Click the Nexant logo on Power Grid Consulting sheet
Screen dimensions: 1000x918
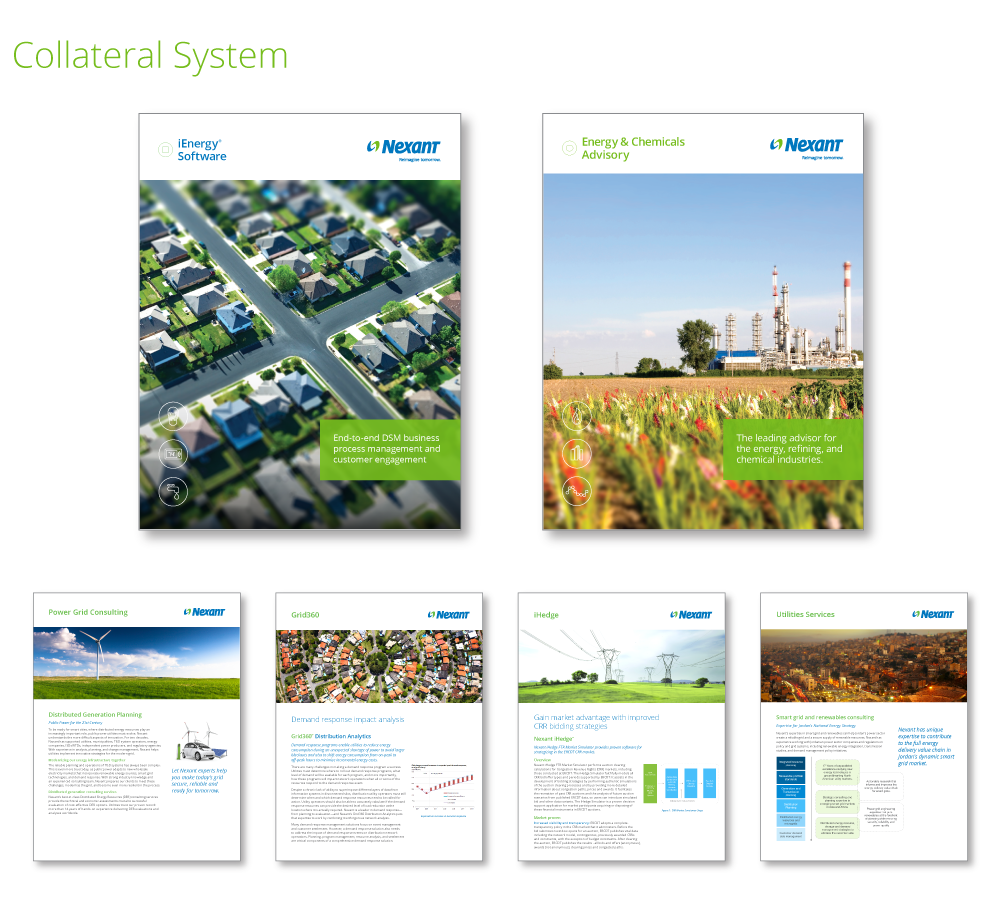tap(204, 612)
